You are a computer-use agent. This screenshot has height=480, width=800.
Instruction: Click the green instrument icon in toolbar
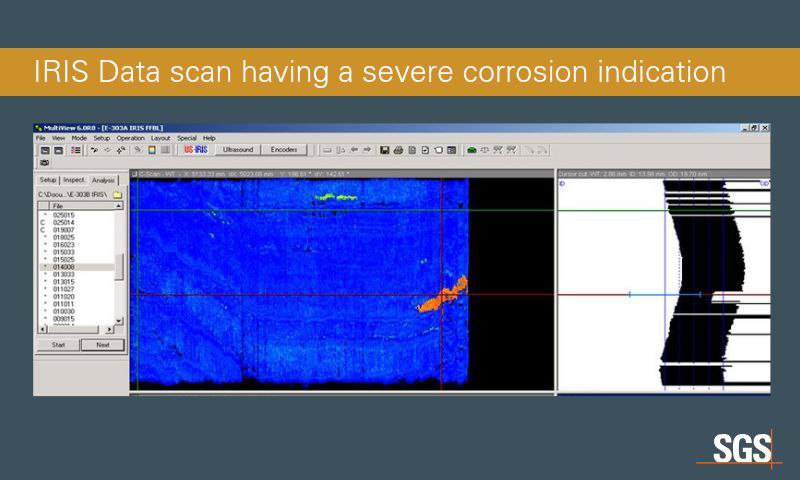[472, 150]
